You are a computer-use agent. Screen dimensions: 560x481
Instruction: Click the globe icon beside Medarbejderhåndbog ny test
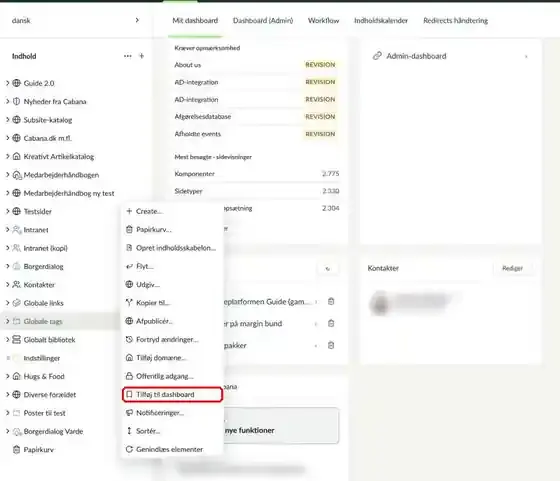16,193
